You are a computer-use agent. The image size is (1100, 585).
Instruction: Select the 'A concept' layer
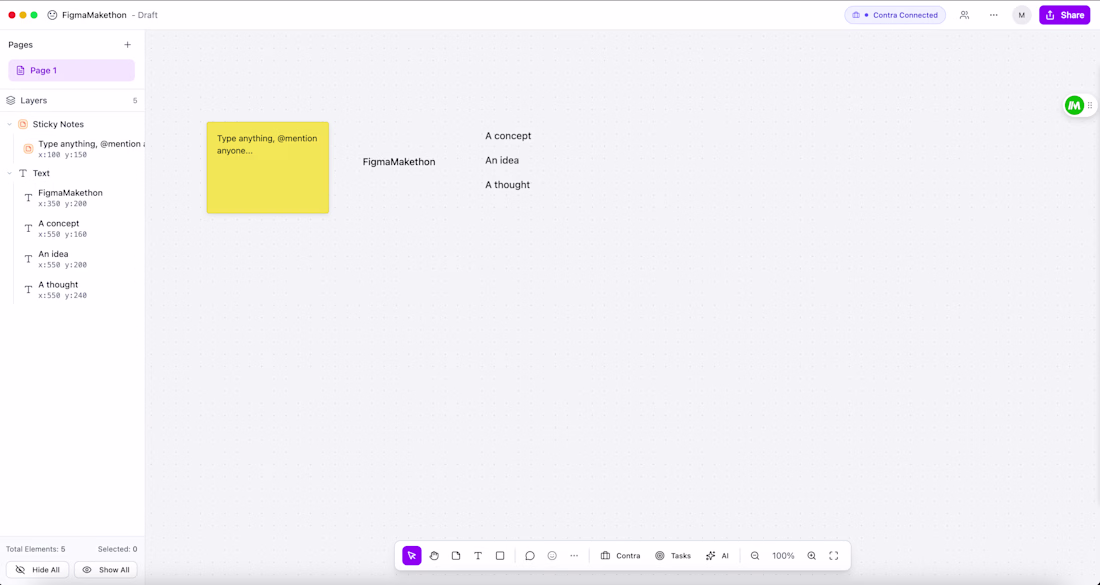[79, 229]
